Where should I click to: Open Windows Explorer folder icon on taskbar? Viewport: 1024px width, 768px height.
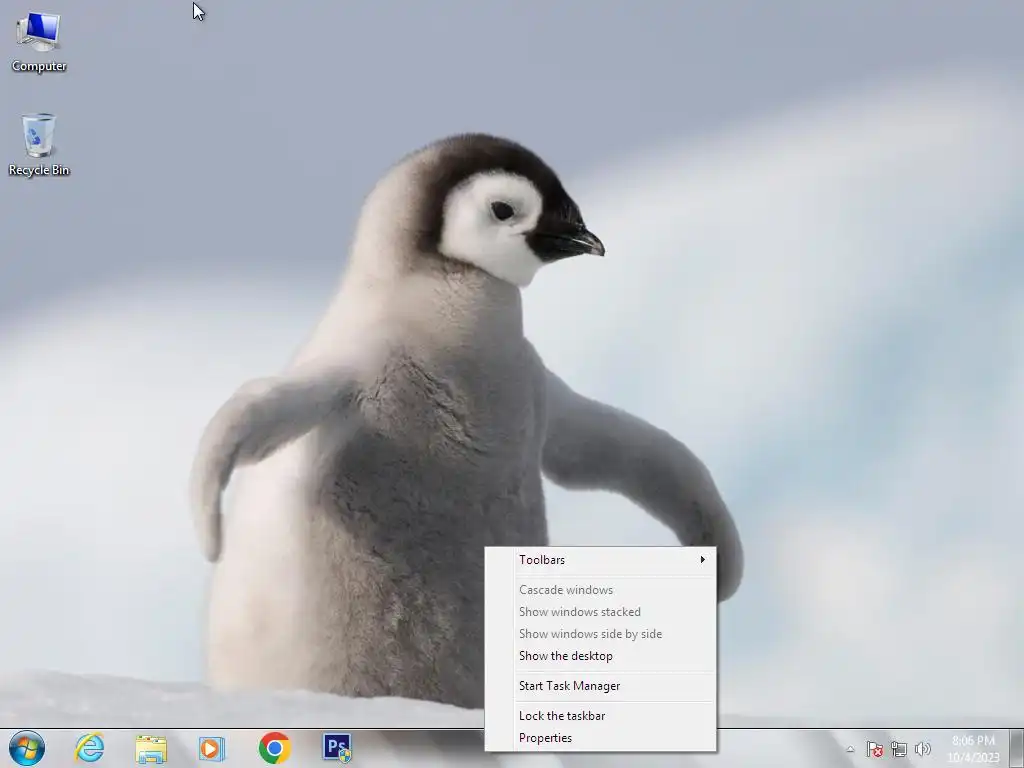pyautogui.click(x=151, y=748)
